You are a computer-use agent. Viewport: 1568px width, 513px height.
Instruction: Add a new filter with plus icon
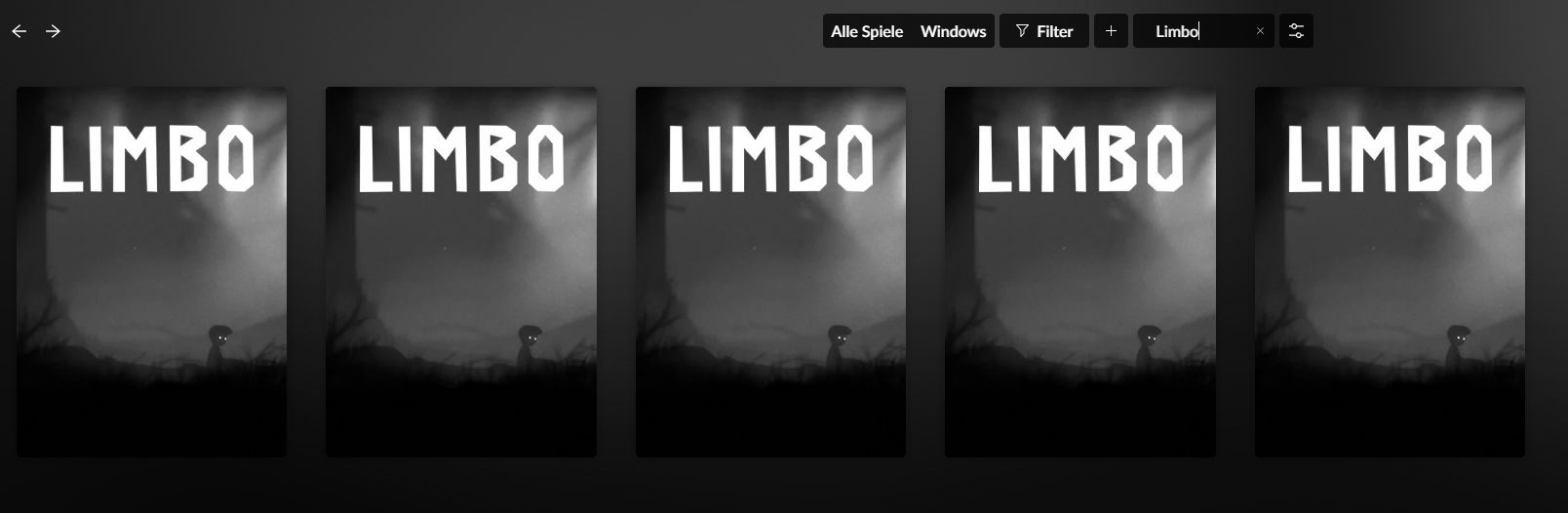[x=1111, y=31]
